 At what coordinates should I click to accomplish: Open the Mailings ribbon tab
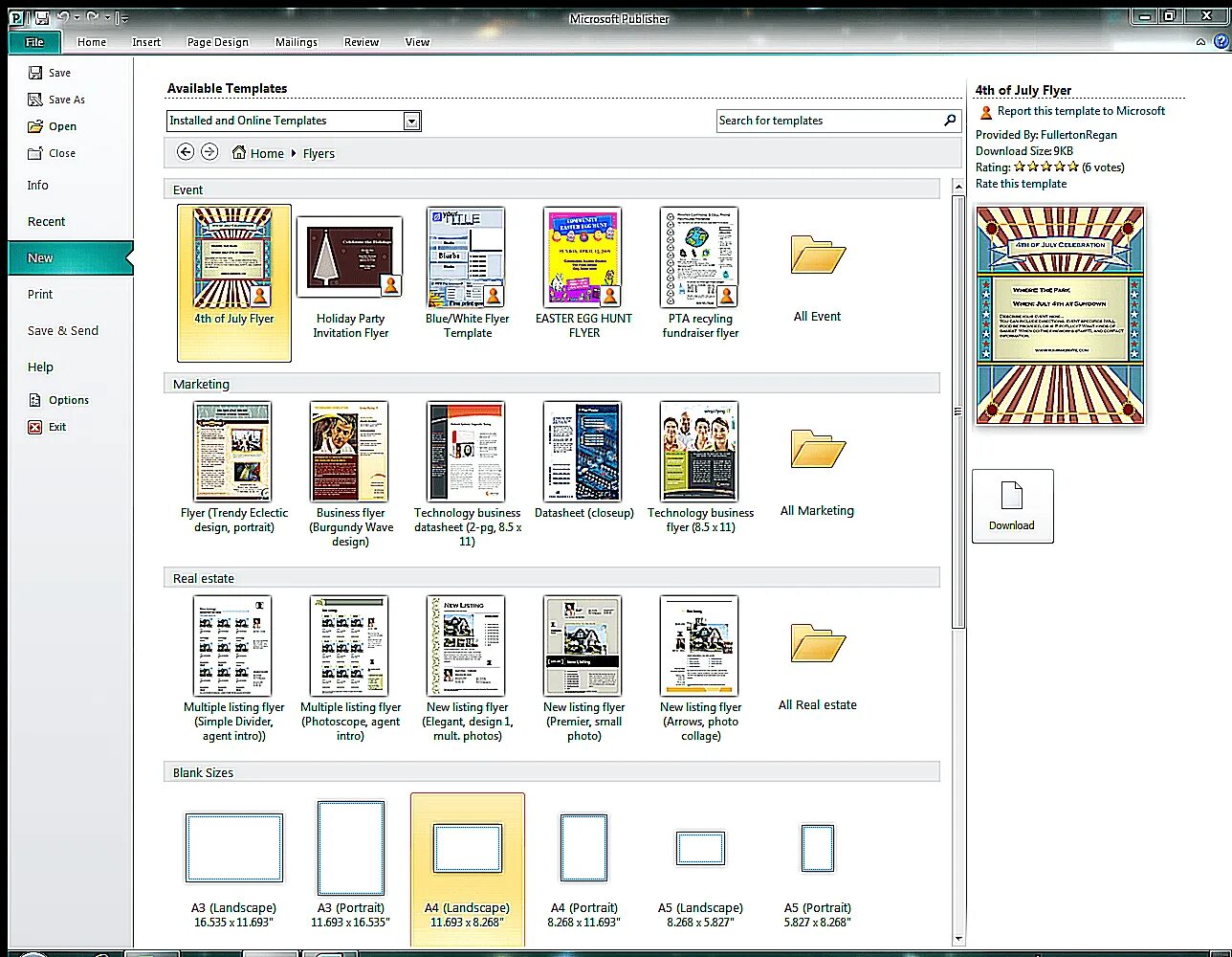coord(297,42)
